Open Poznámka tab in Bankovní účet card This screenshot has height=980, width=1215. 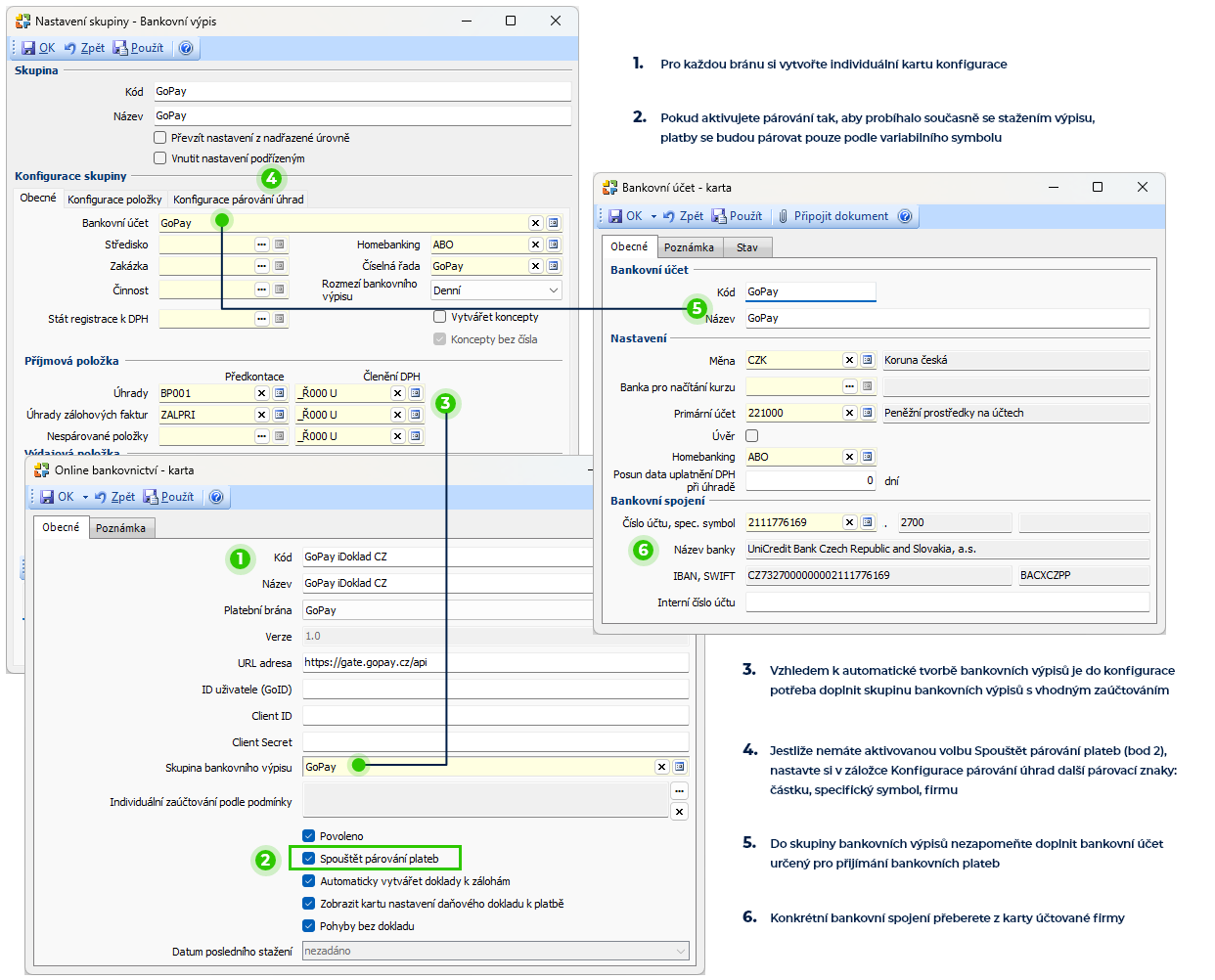[x=689, y=247]
